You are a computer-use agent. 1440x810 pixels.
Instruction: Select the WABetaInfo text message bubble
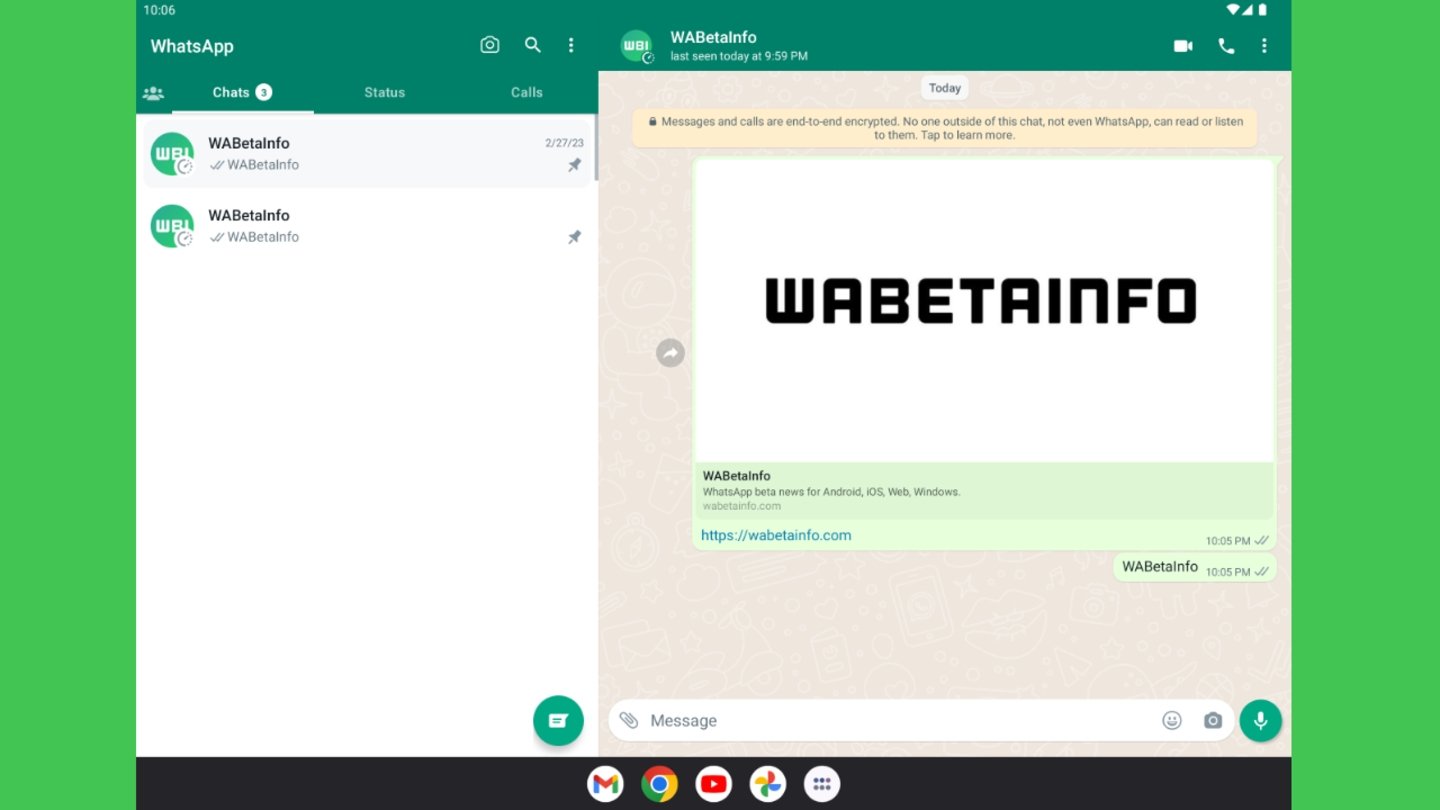pyautogui.click(x=1195, y=567)
